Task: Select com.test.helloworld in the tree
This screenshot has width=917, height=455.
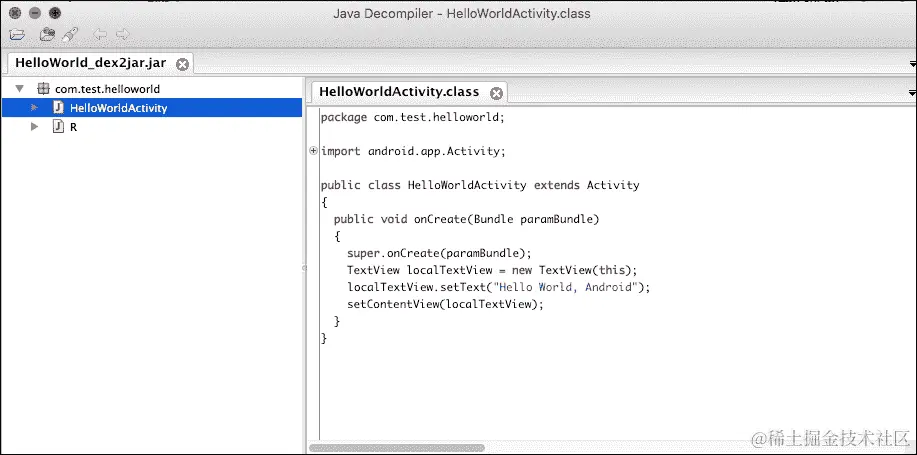Action: [108, 89]
